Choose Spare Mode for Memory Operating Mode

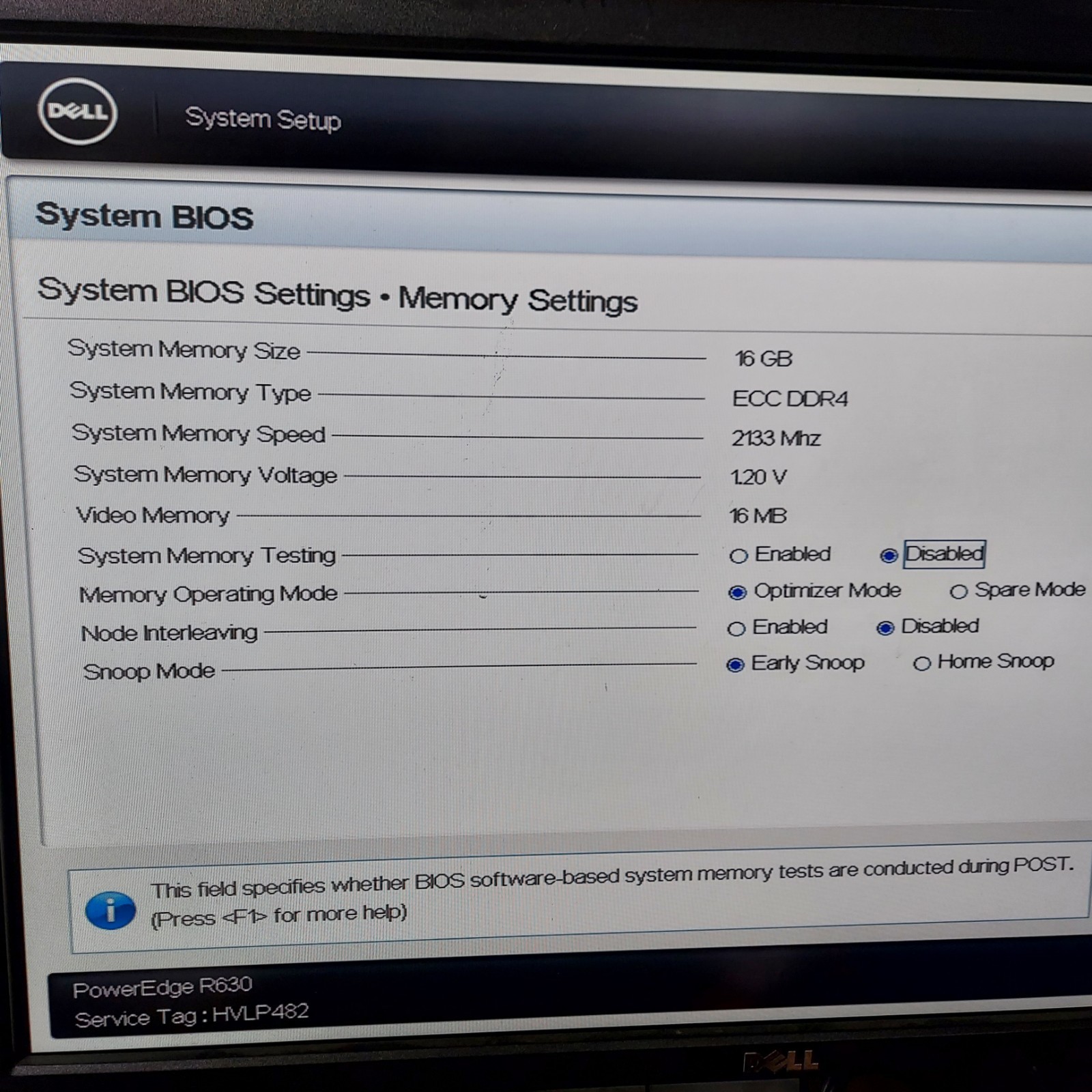point(958,592)
